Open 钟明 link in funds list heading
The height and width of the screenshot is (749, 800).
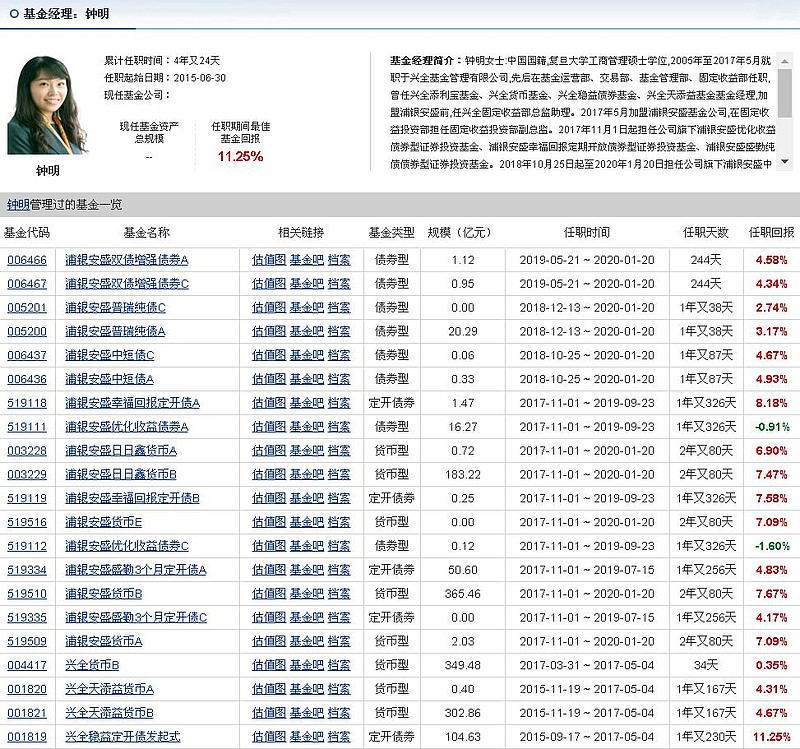(18, 205)
